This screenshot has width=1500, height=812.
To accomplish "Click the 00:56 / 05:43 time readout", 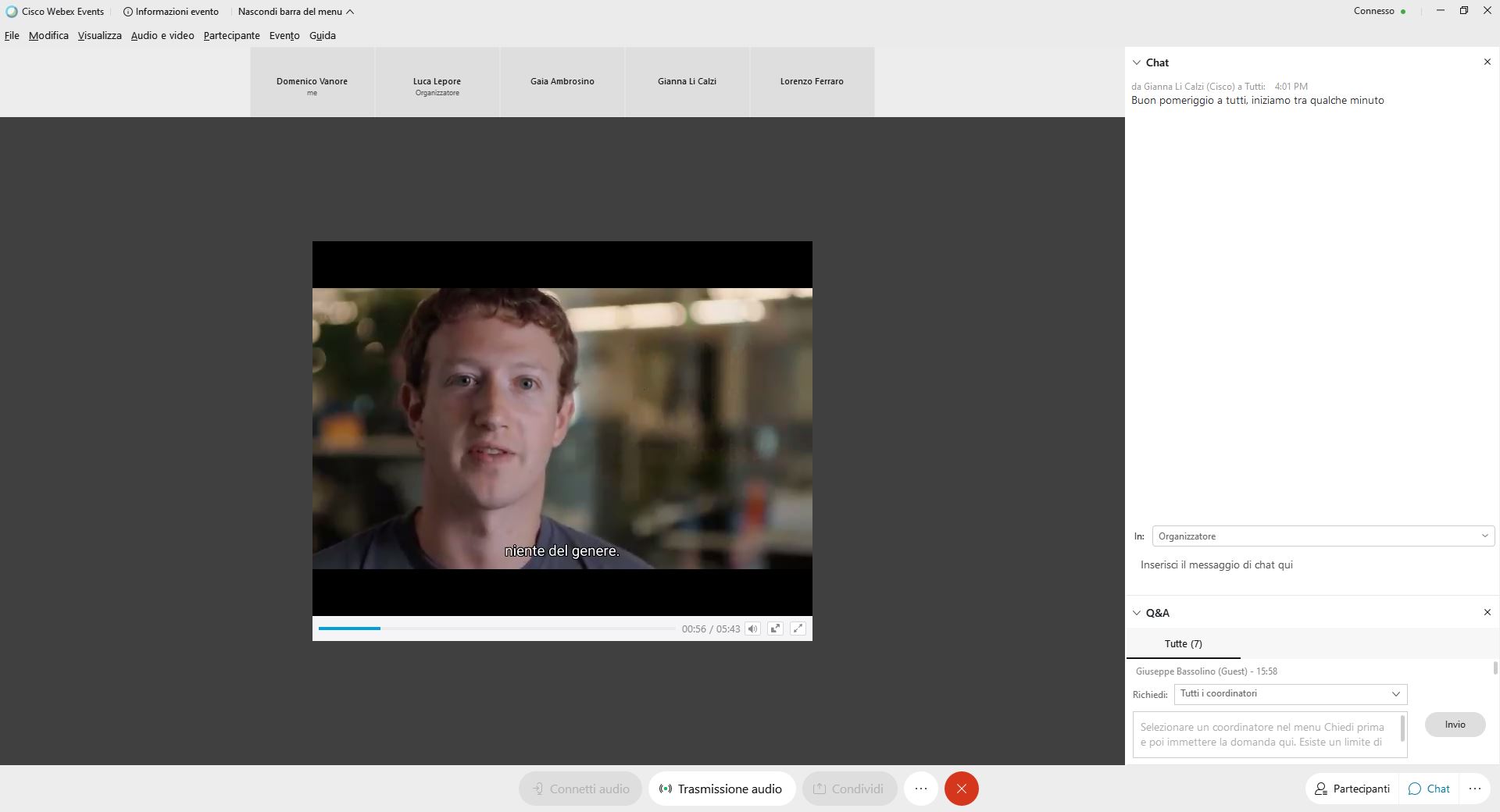I will click(x=710, y=629).
